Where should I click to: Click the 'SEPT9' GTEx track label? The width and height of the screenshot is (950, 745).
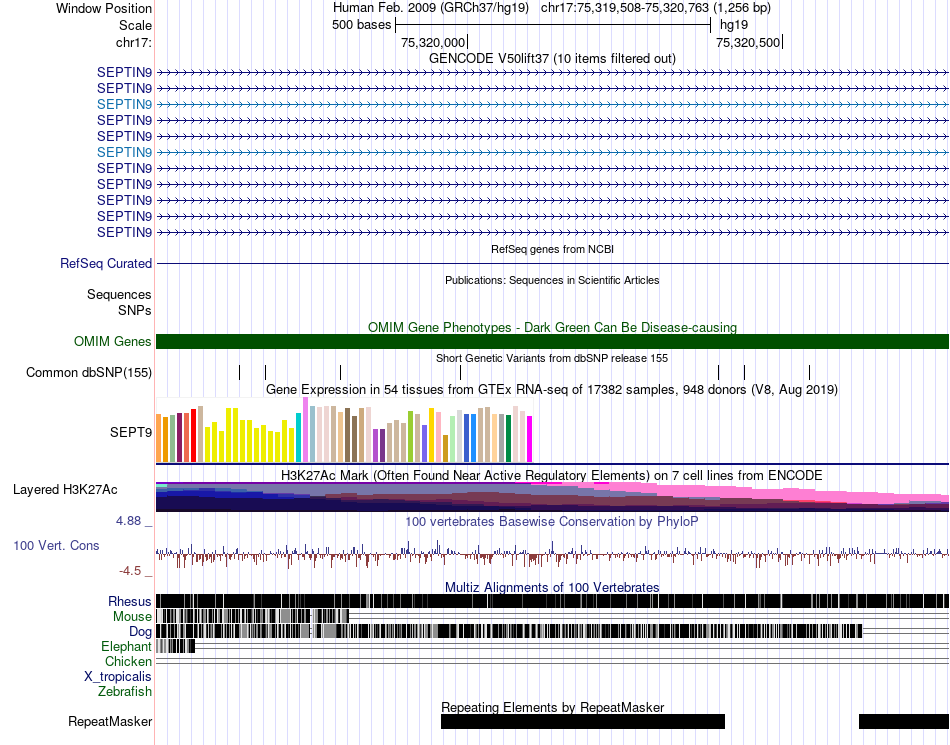coord(131,432)
